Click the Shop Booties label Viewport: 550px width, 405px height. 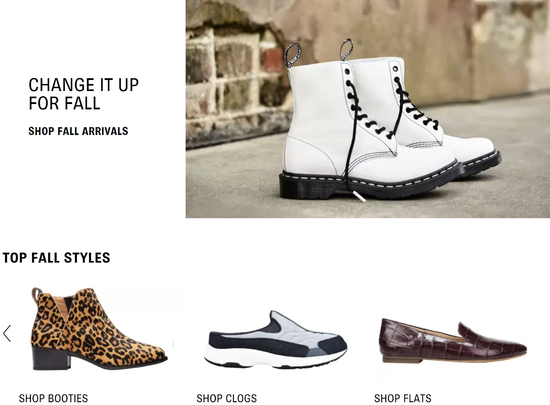pyautogui.click(x=53, y=398)
